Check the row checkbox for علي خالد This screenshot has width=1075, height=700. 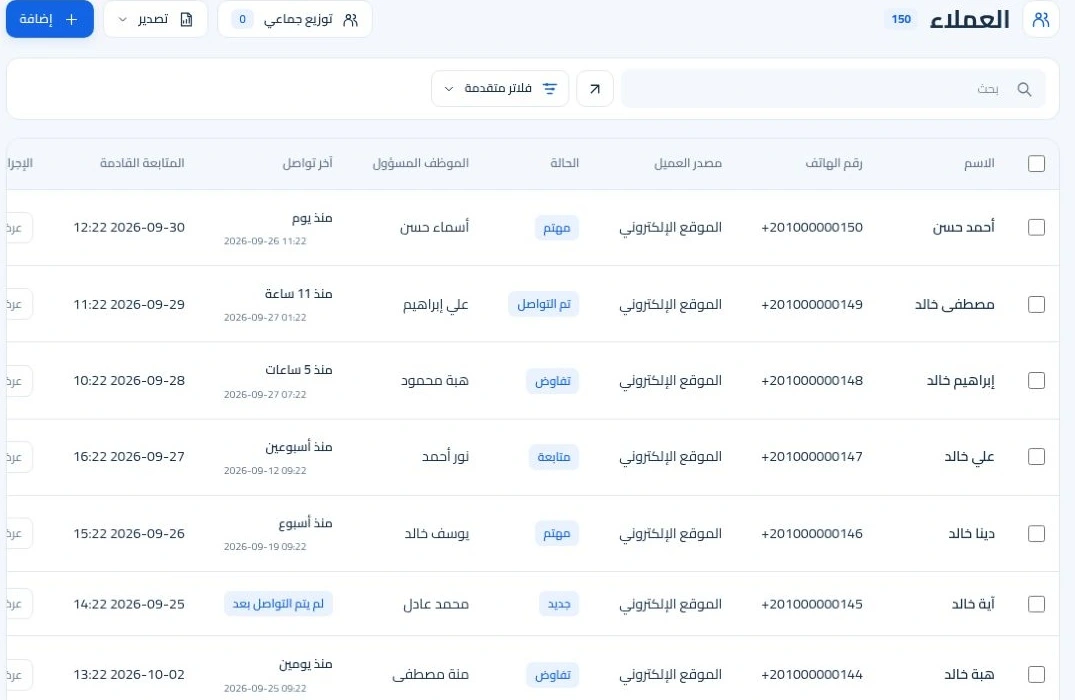click(x=1036, y=457)
